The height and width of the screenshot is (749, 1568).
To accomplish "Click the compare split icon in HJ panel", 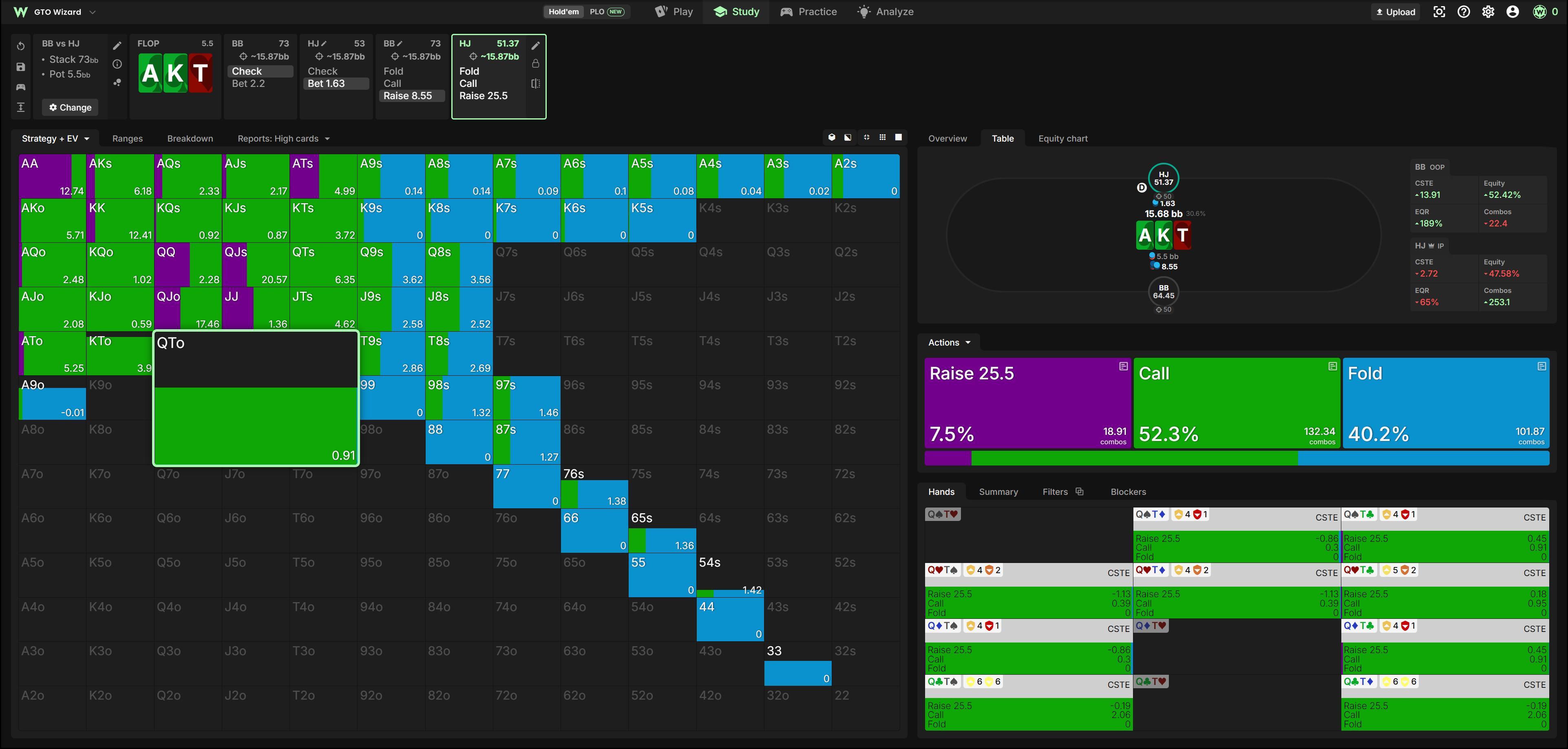I will (x=536, y=83).
